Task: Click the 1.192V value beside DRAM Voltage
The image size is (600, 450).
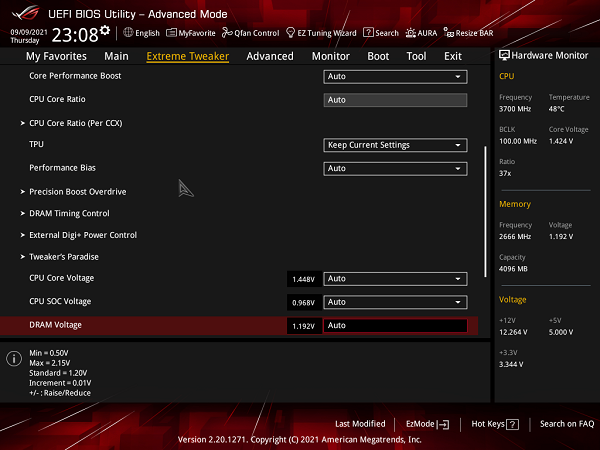Action: point(304,326)
